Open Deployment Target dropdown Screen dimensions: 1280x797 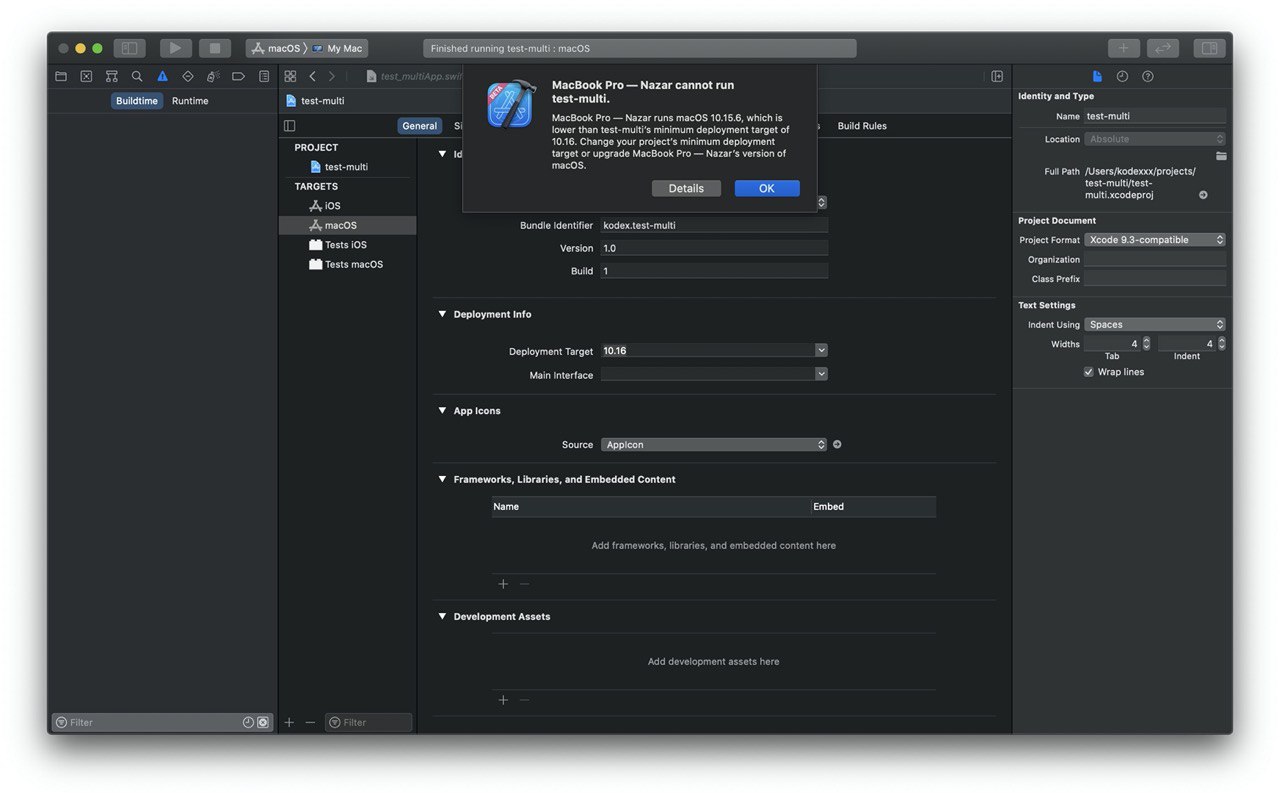(821, 350)
